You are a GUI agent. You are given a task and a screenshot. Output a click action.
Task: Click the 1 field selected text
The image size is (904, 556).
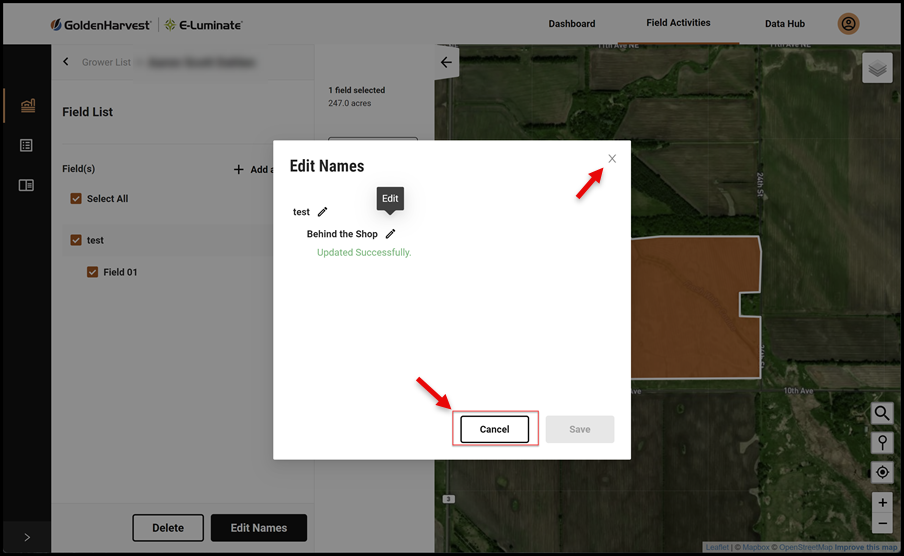point(356,90)
